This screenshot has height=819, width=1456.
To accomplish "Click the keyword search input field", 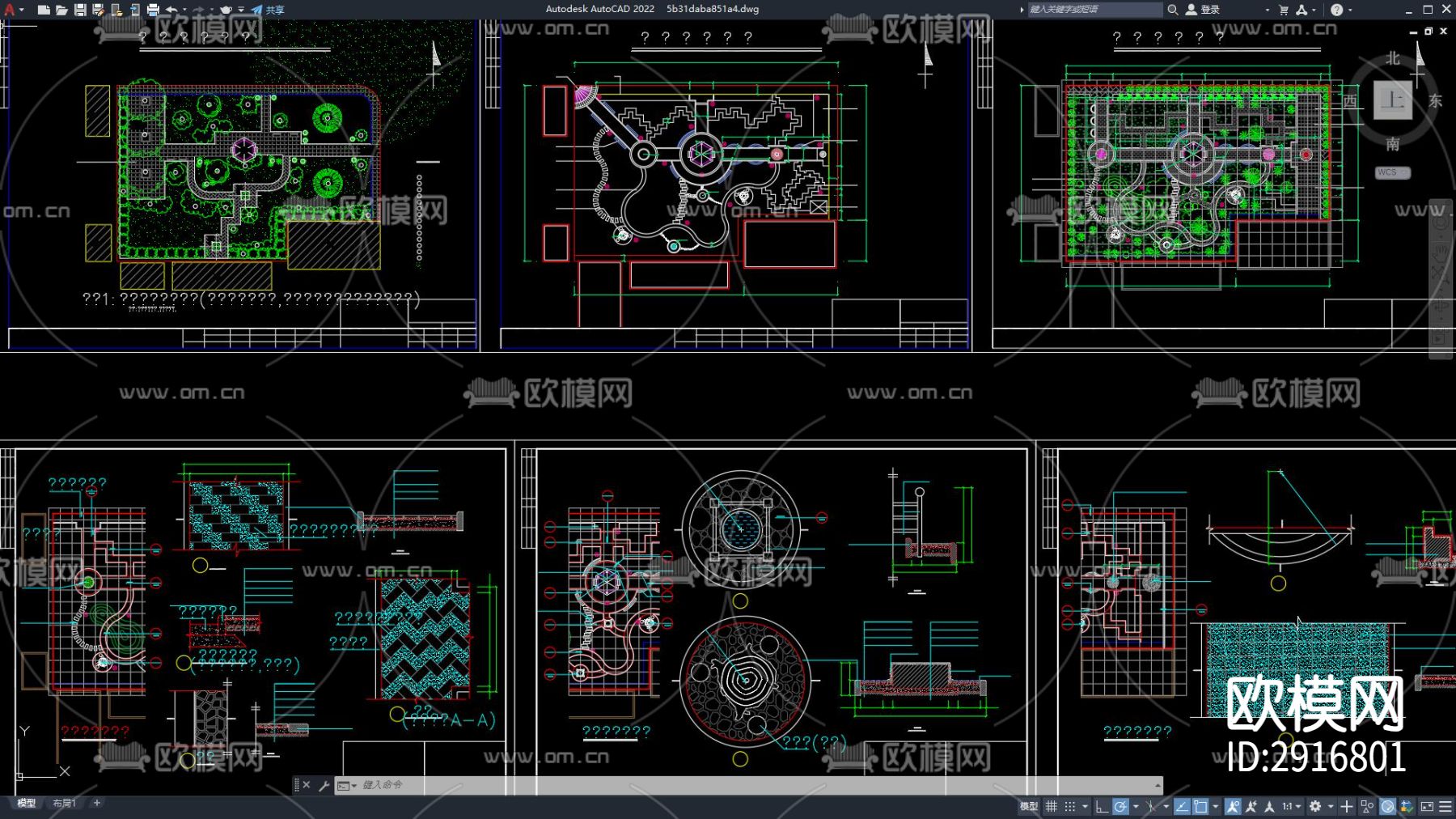I will point(1094,10).
